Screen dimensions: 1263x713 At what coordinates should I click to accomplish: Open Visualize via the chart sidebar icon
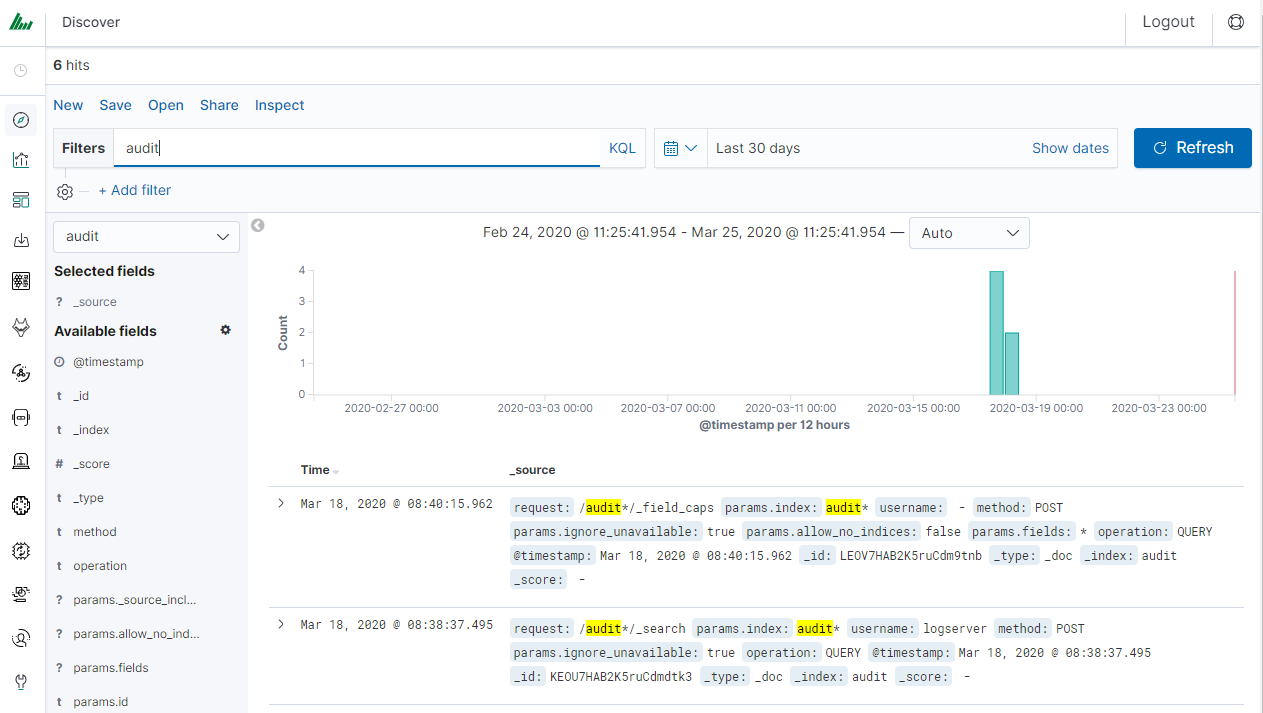21,160
